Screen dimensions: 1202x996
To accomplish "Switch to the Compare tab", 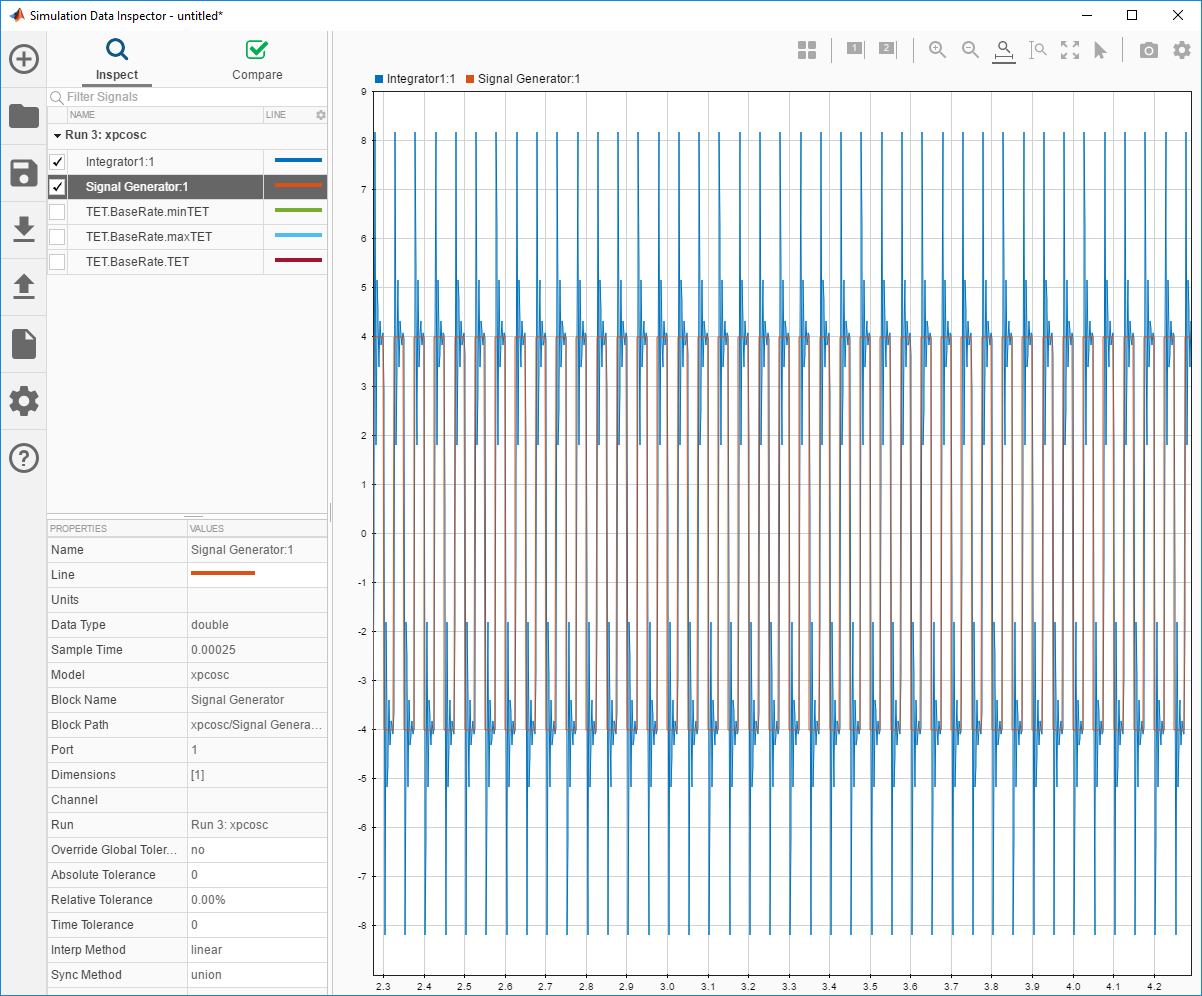I will click(x=257, y=60).
